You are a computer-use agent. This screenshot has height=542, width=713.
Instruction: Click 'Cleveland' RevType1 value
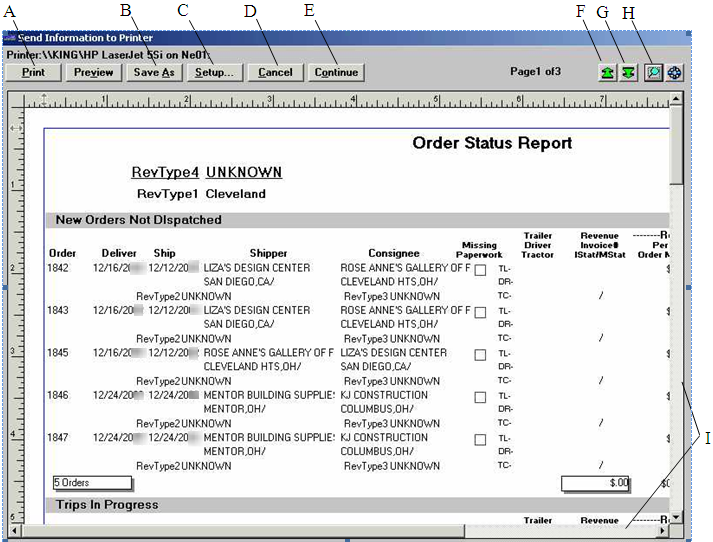[x=236, y=194]
